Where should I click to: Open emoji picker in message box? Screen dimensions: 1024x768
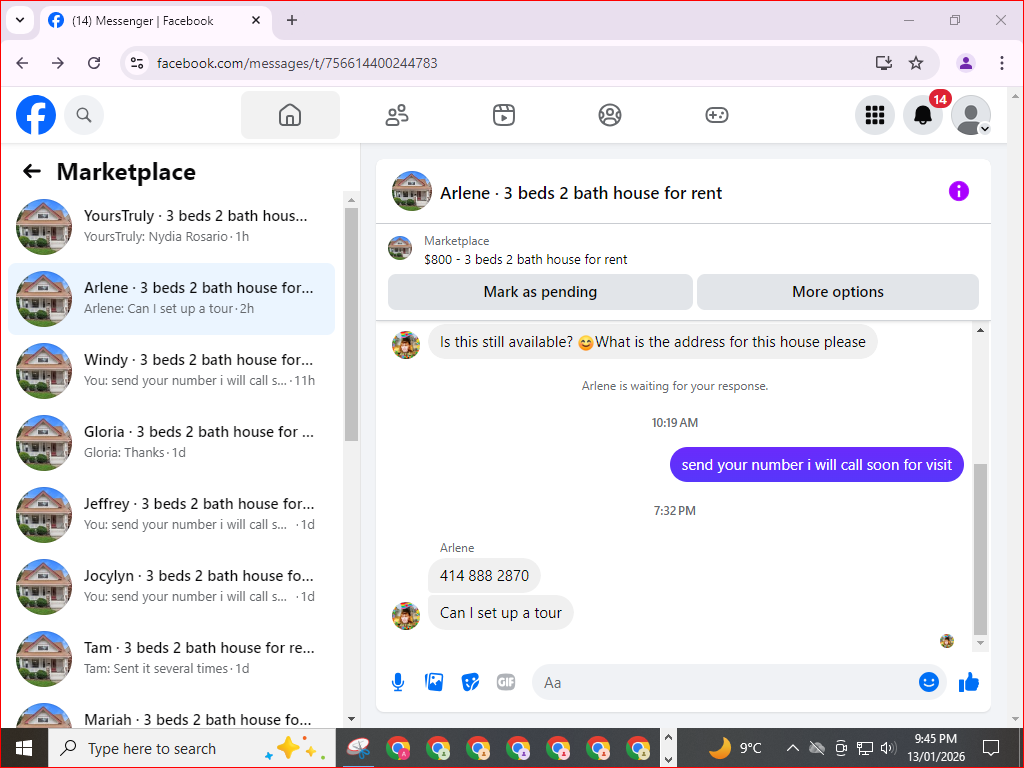click(929, 682)
